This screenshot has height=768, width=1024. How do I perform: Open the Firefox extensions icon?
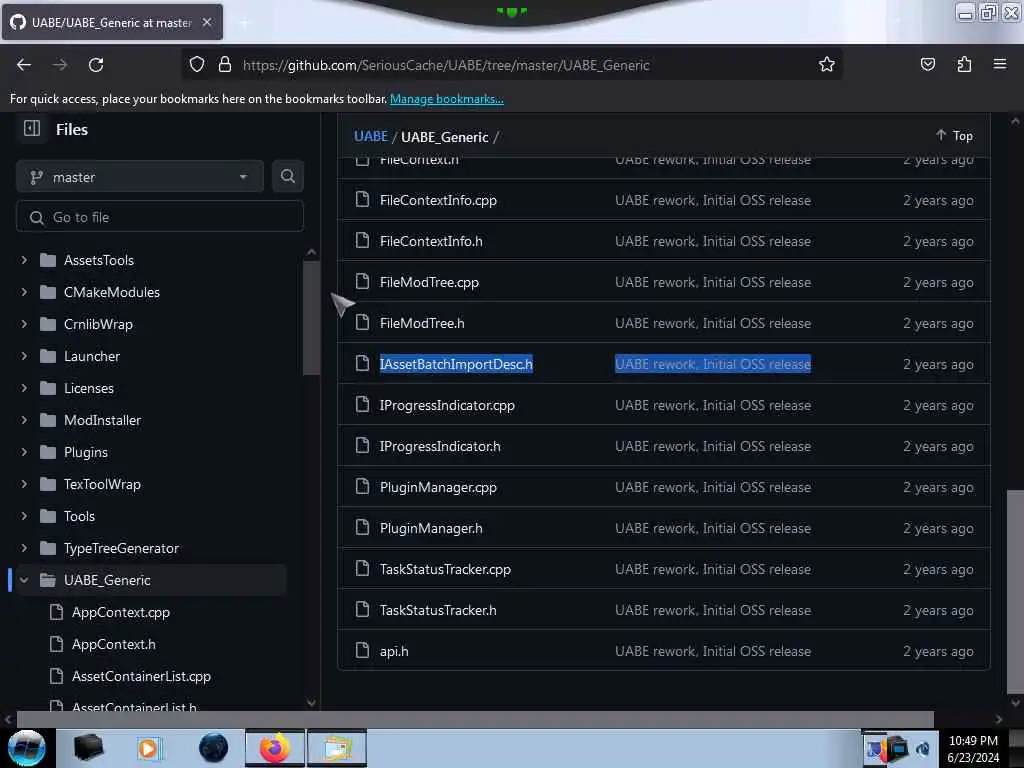(964, 64)
